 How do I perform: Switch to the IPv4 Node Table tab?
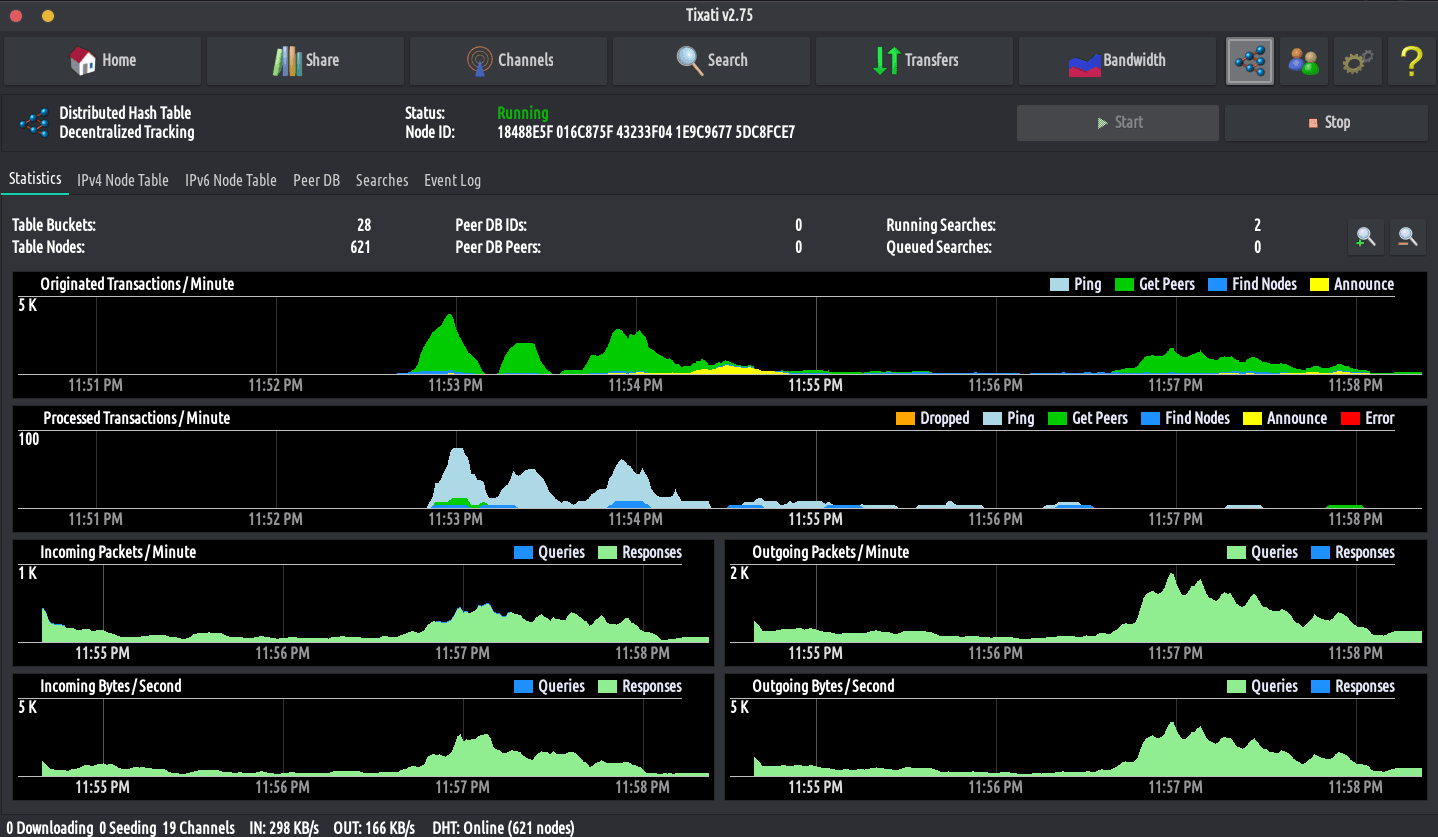click(x=123, y=180)
